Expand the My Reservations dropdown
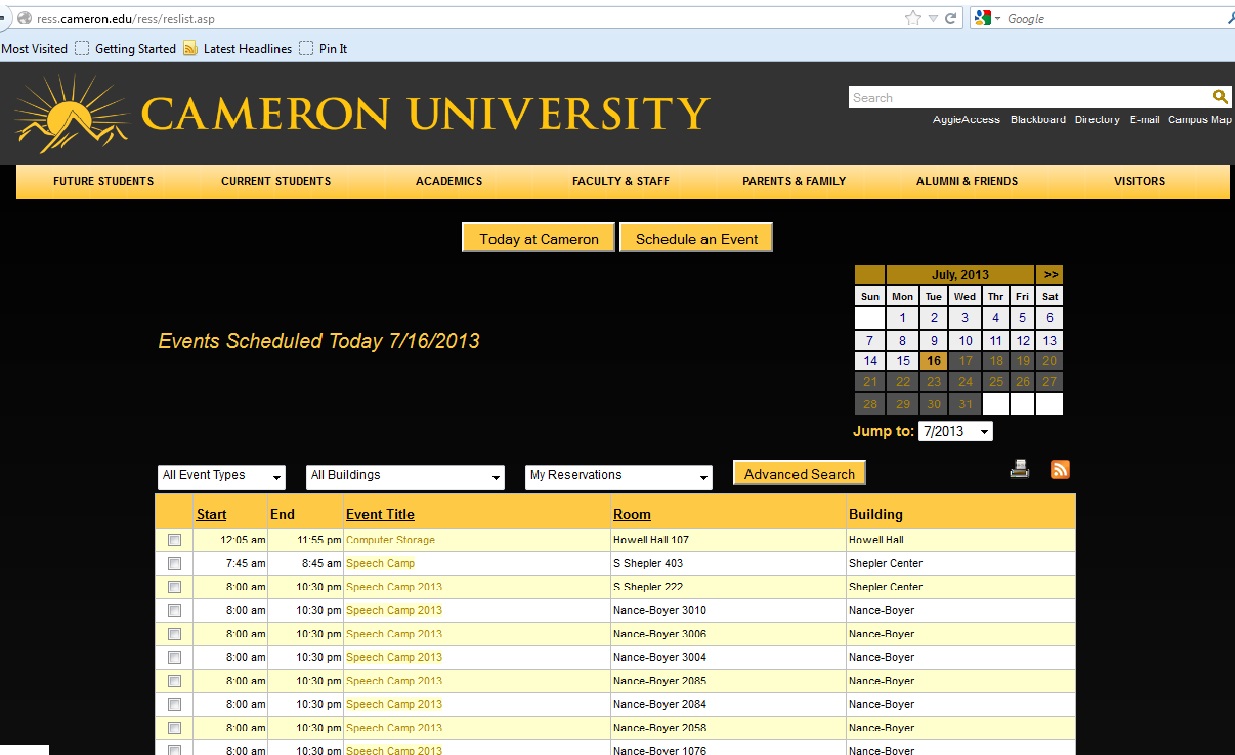This screenshot has width=1235, height=755. tap(619, 477)
